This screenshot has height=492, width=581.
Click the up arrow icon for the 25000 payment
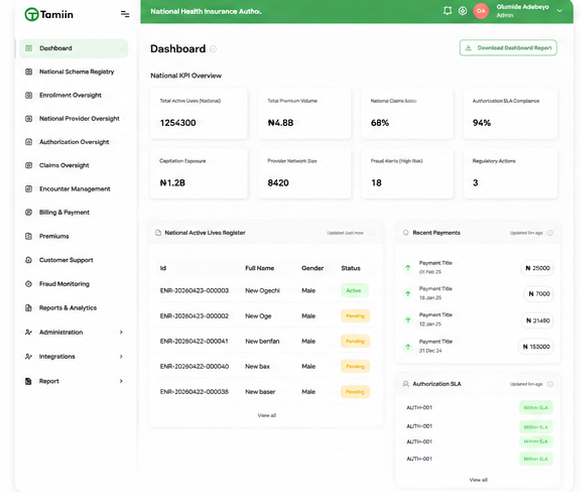(x=408, y=267)
